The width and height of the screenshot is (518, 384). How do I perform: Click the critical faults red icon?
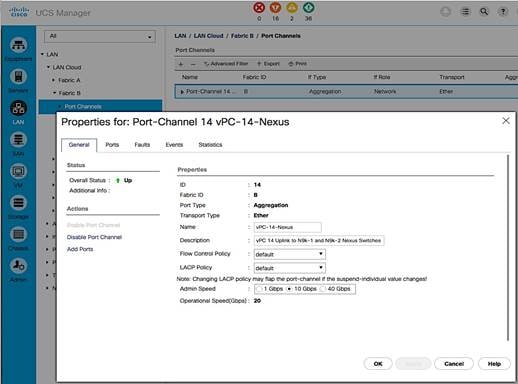[x=259, y=8]
